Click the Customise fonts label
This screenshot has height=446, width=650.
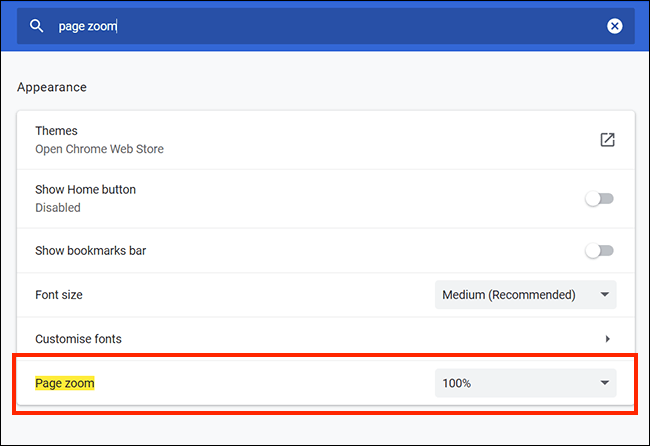[x=78, y=339]
